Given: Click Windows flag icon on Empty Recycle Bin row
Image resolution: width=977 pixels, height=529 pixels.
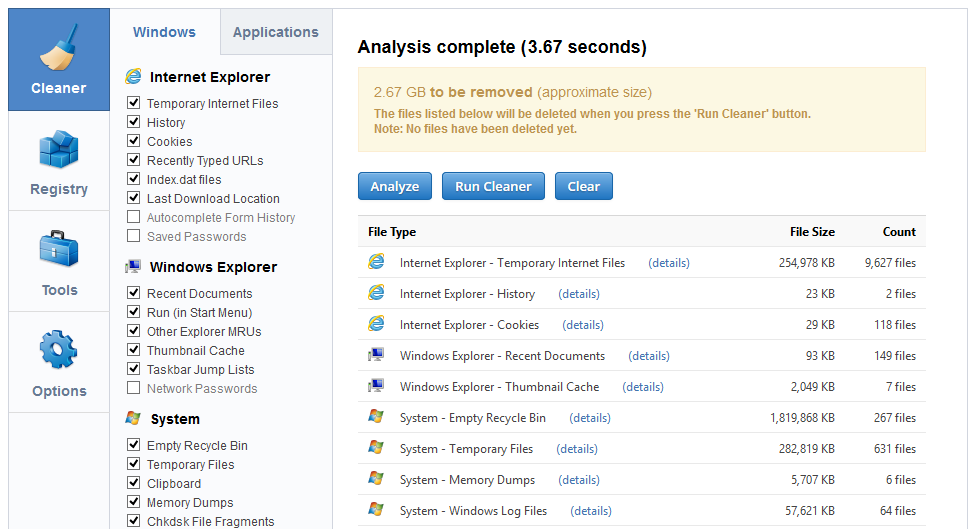Looking at the screenshot, I should pos(376,416).
